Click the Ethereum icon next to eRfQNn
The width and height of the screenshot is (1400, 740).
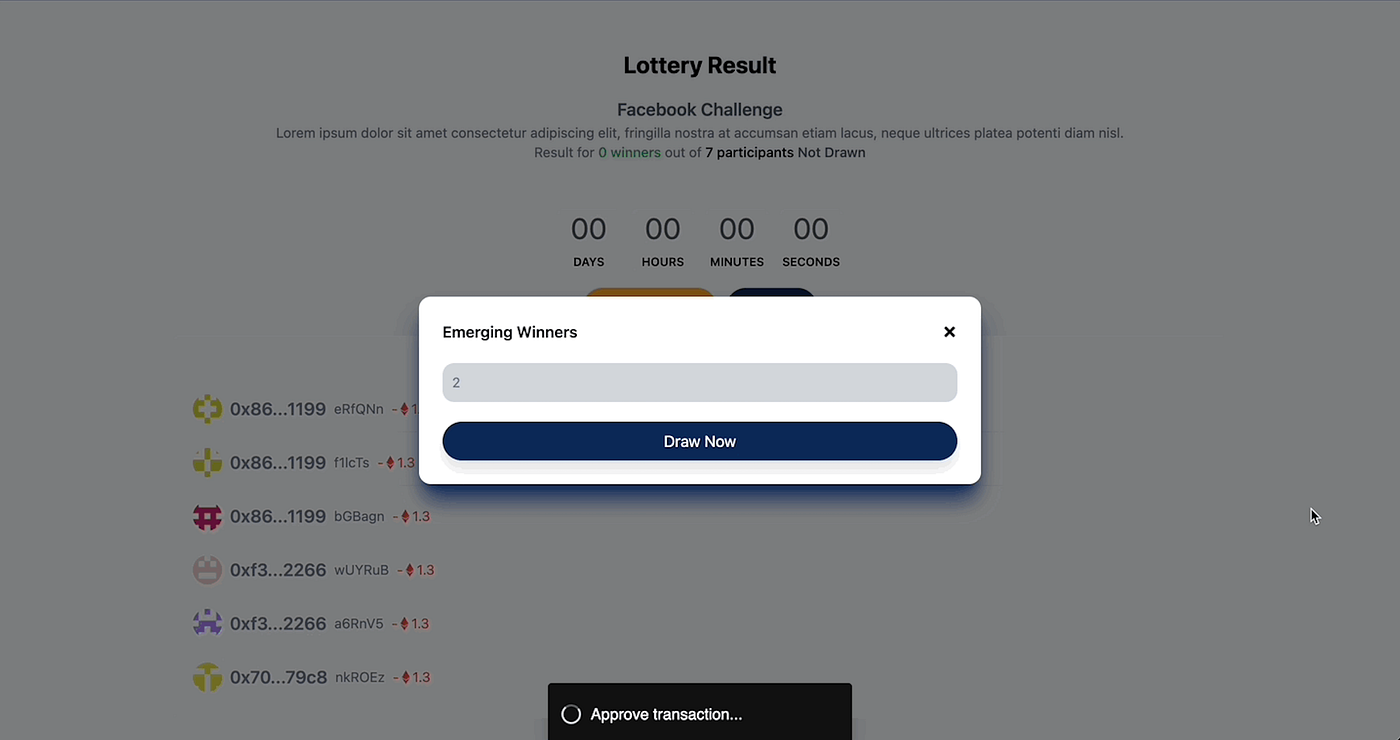405,409
